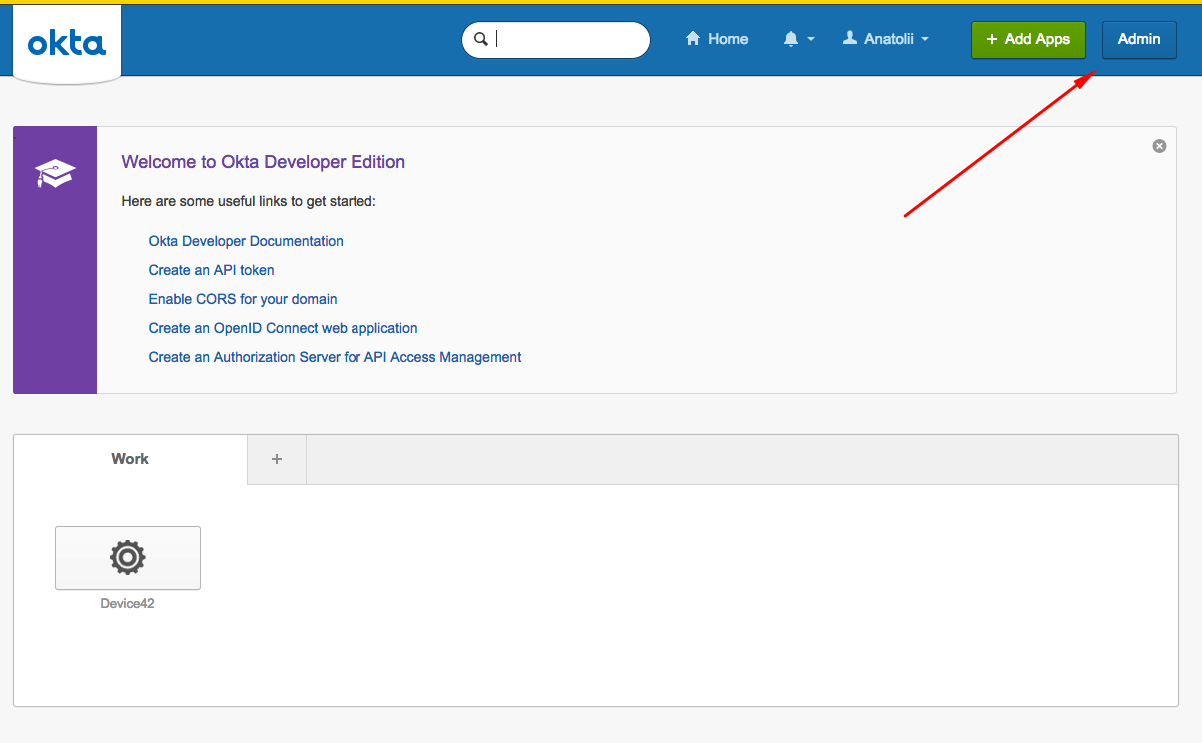
Task: Open the Create an API token link
Action: click(x=211, y=270)
